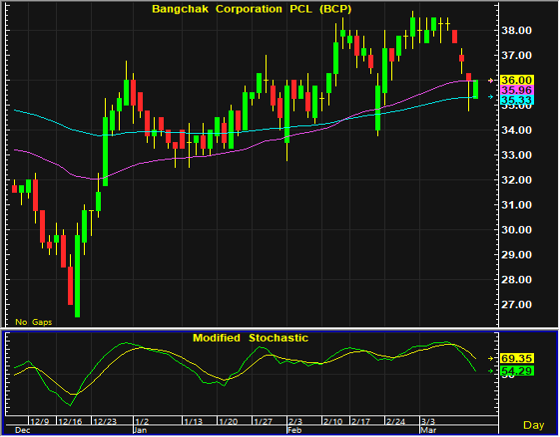Click the 27.00 price axis label
The width and height of the screenshot is (560, 437).
[516, 305]
